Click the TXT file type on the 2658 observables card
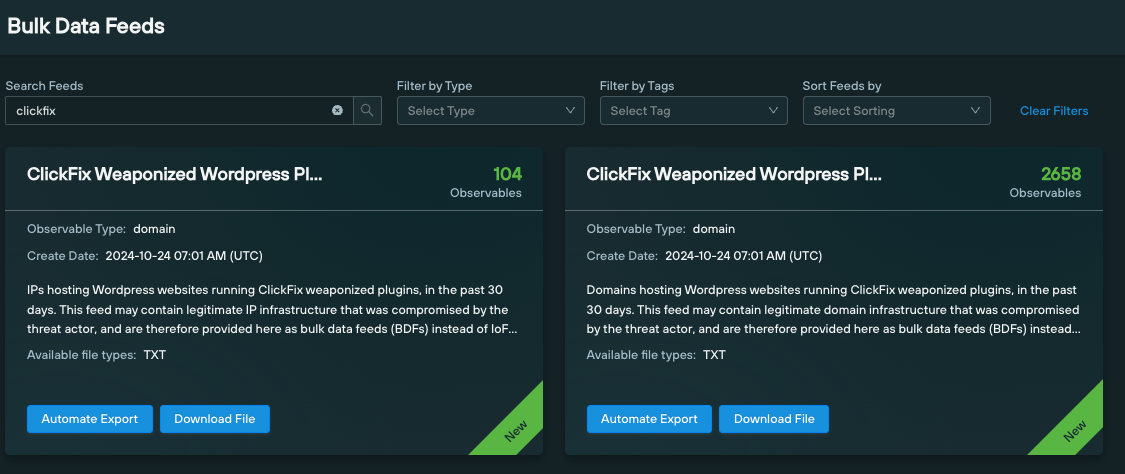Viewport: 1125px width, 474px height. (714, 355)
